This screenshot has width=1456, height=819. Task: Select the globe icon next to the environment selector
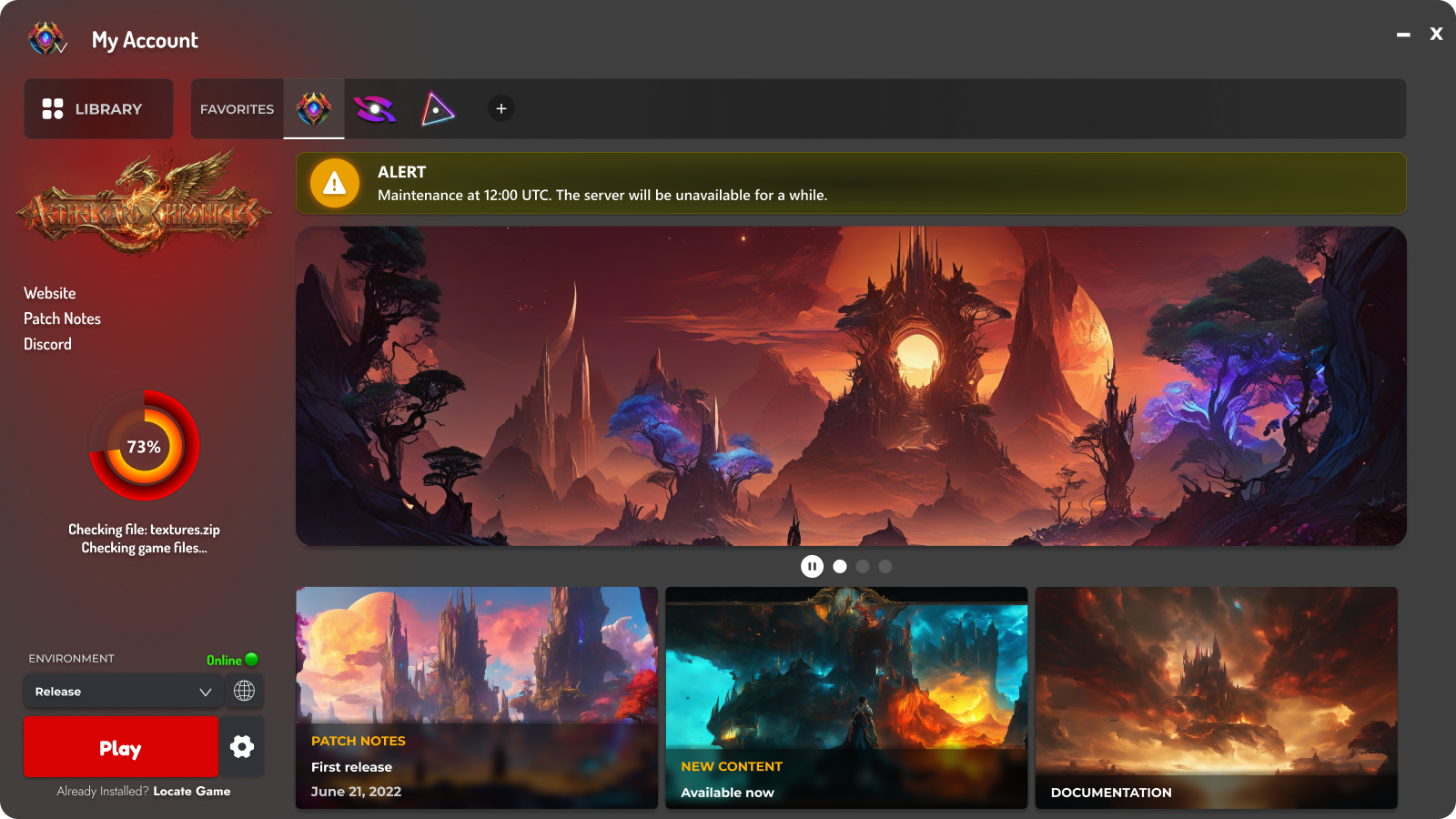pos(243,691)
